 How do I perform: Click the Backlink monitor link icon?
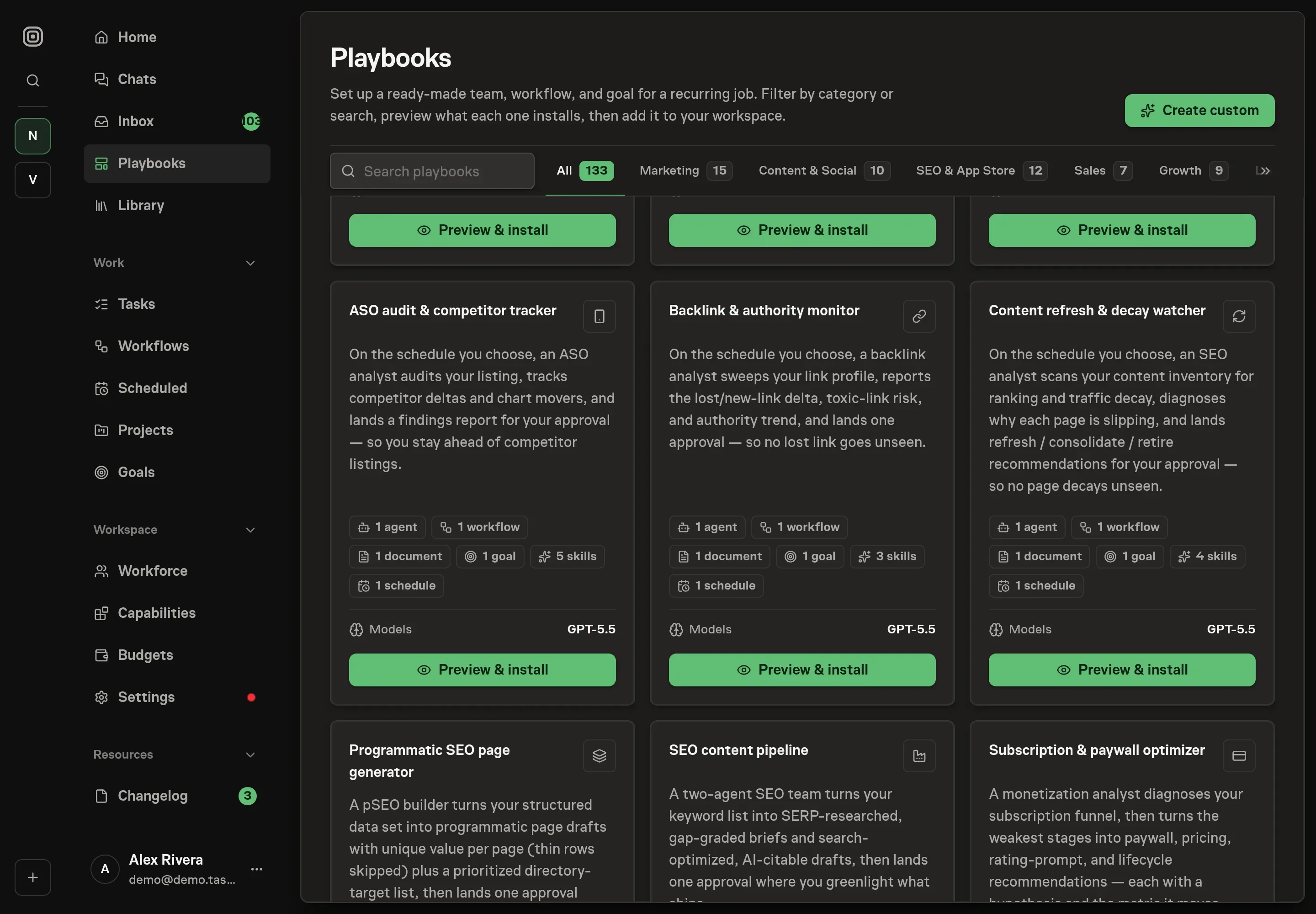918,316
